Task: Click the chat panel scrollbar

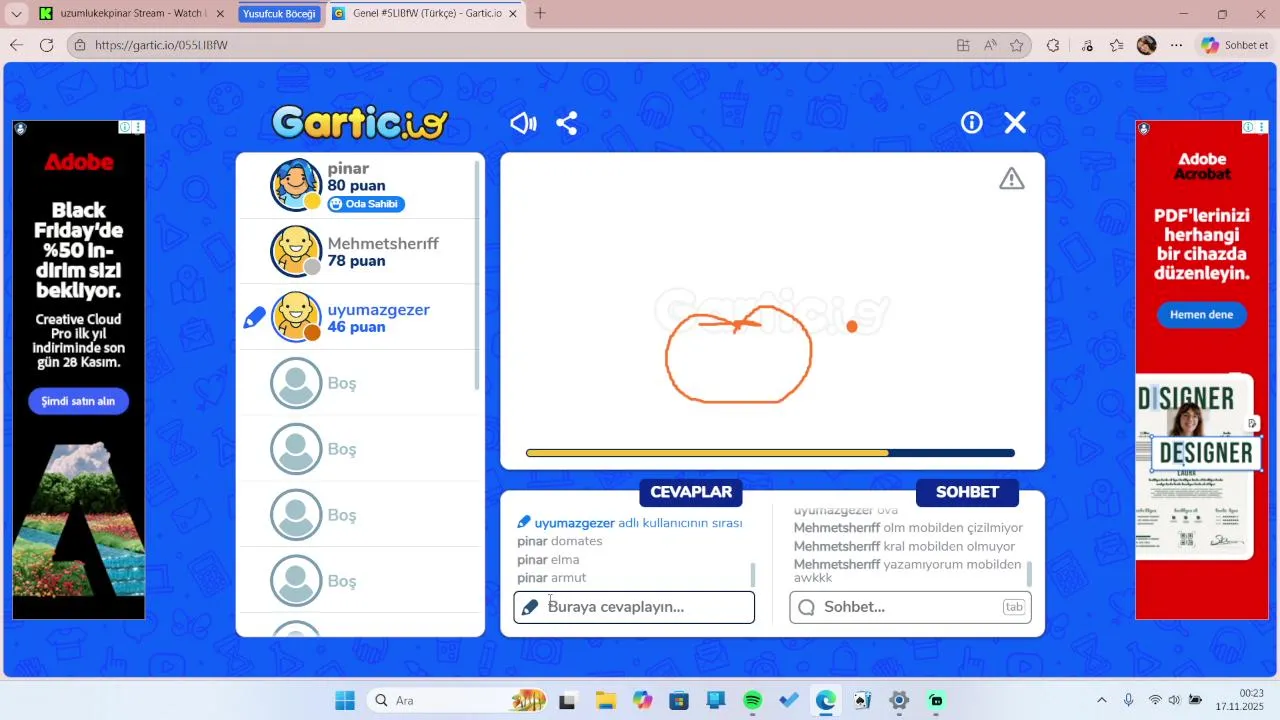Action: click(x=1028, y=575)
